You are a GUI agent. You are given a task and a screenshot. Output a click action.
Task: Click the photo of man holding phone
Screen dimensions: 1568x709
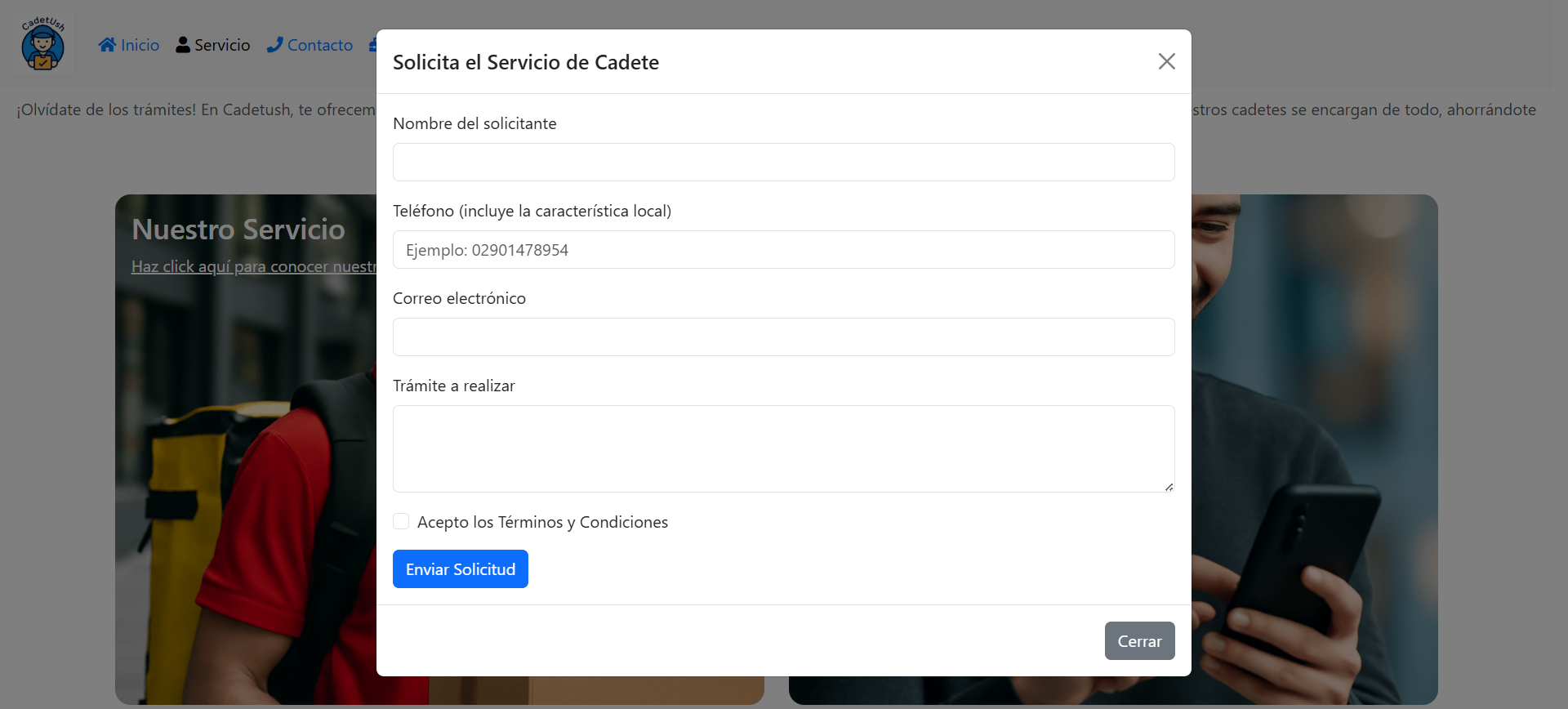pyautogui.click(x=1315, y=449)
